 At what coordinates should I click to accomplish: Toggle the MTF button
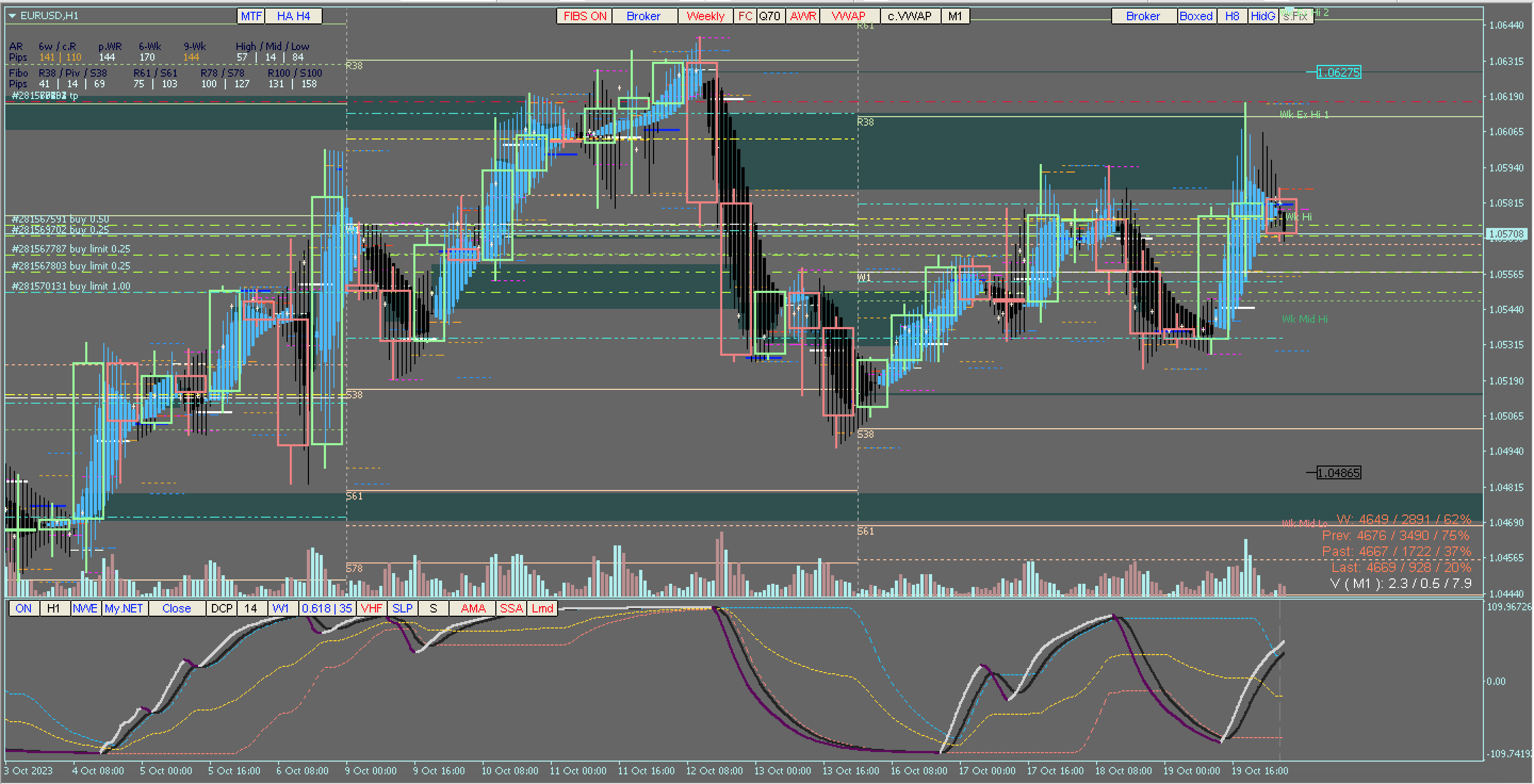[x=251, y=16]
